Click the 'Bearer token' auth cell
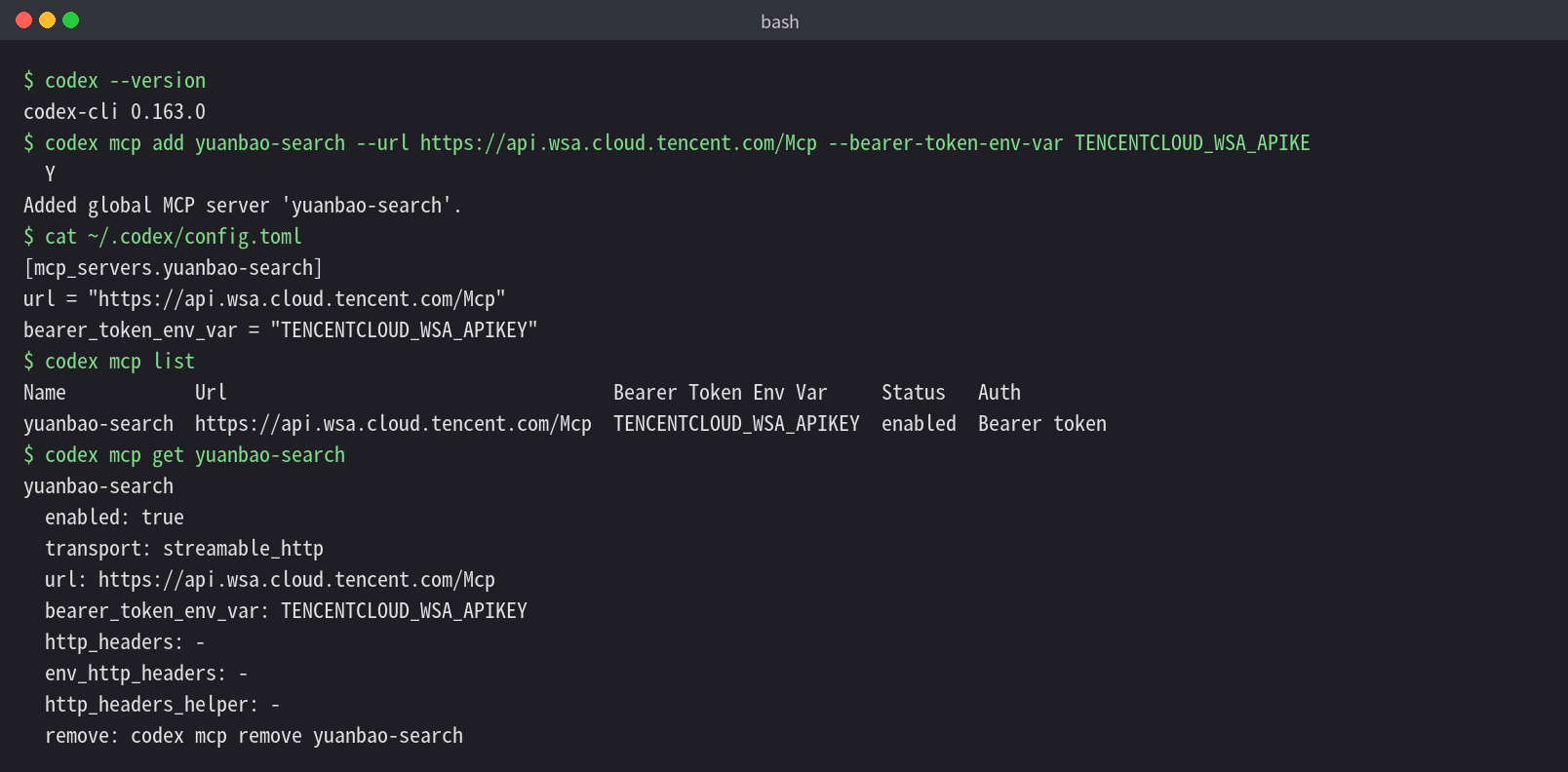This screenshot has width=1568, height=772. [1042, 424]
